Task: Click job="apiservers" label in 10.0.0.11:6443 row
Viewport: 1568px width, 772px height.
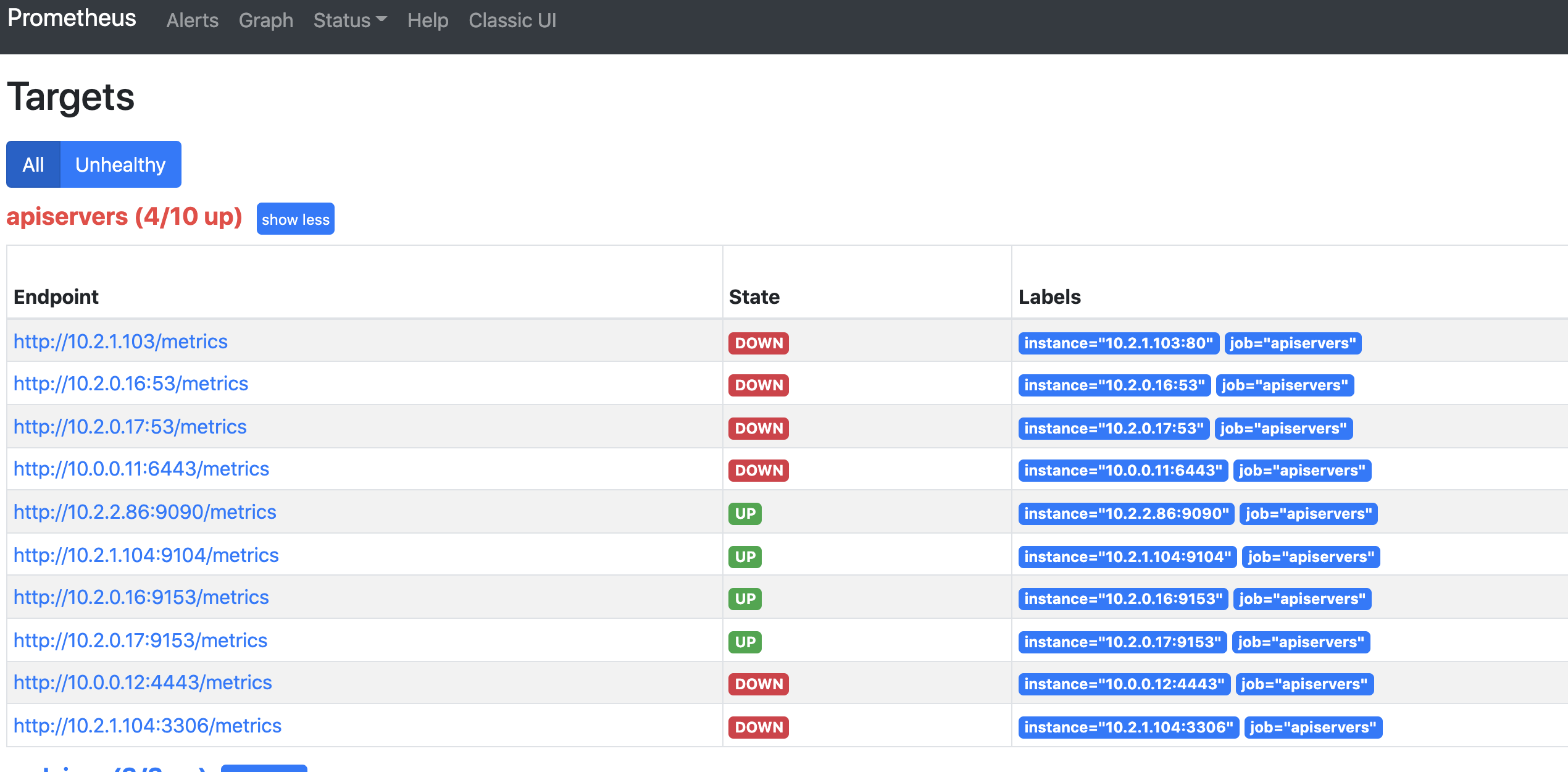Action: pos(1302,471)
